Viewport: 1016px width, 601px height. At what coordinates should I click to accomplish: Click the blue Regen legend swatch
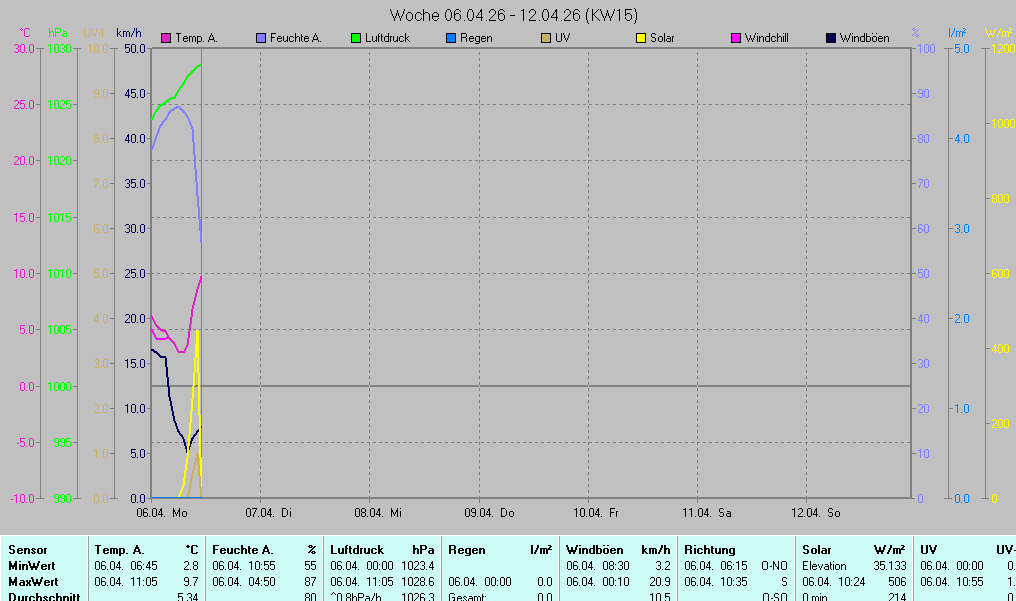451,39
